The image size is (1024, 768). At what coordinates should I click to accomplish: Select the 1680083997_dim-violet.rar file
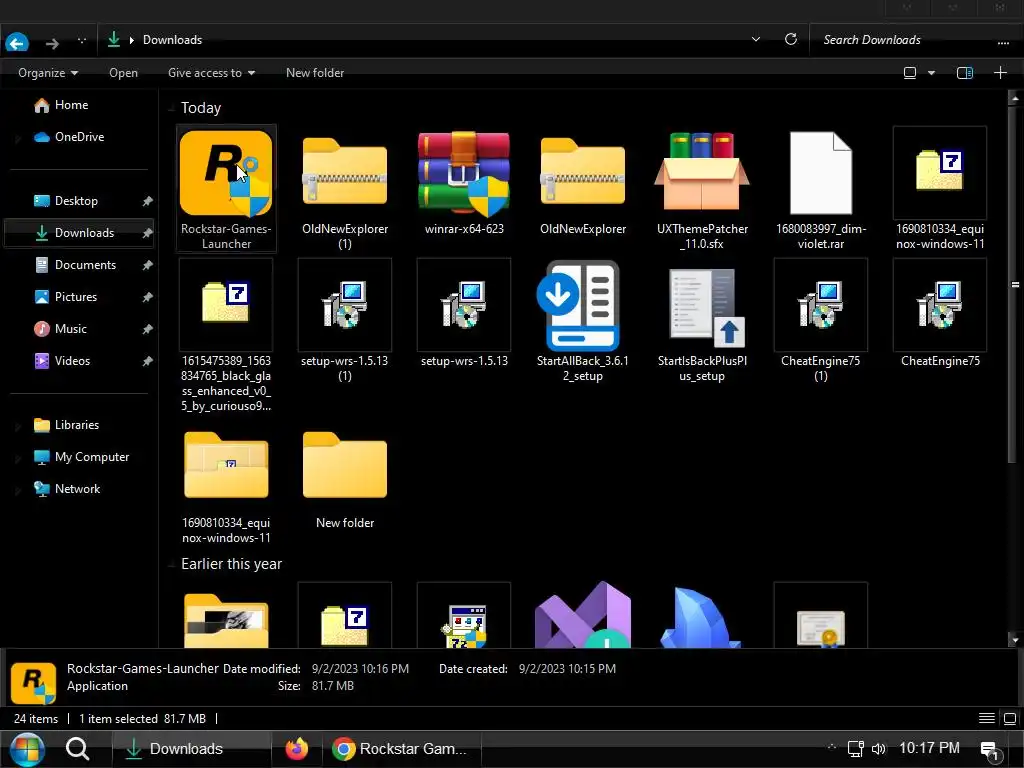pos(821,188)
